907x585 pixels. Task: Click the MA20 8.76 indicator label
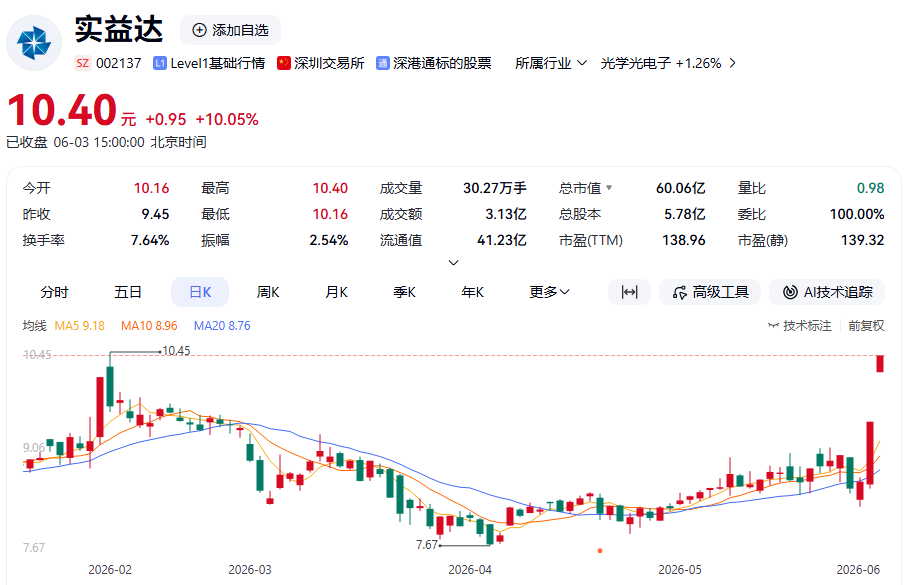[222, 326]
